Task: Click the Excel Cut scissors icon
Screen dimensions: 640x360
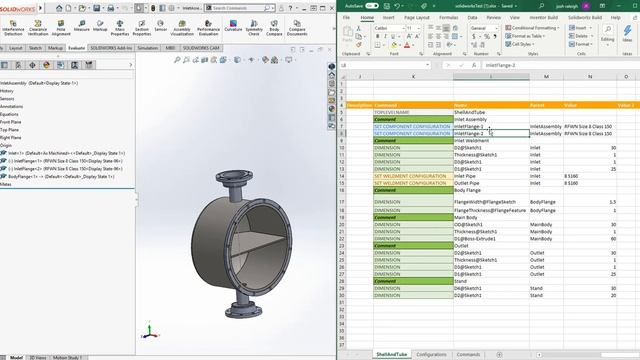Action: (x=358, y=28)
